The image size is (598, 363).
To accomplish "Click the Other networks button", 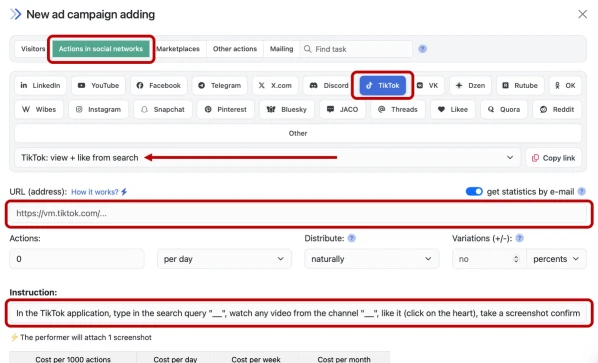I will pos(298,133).
